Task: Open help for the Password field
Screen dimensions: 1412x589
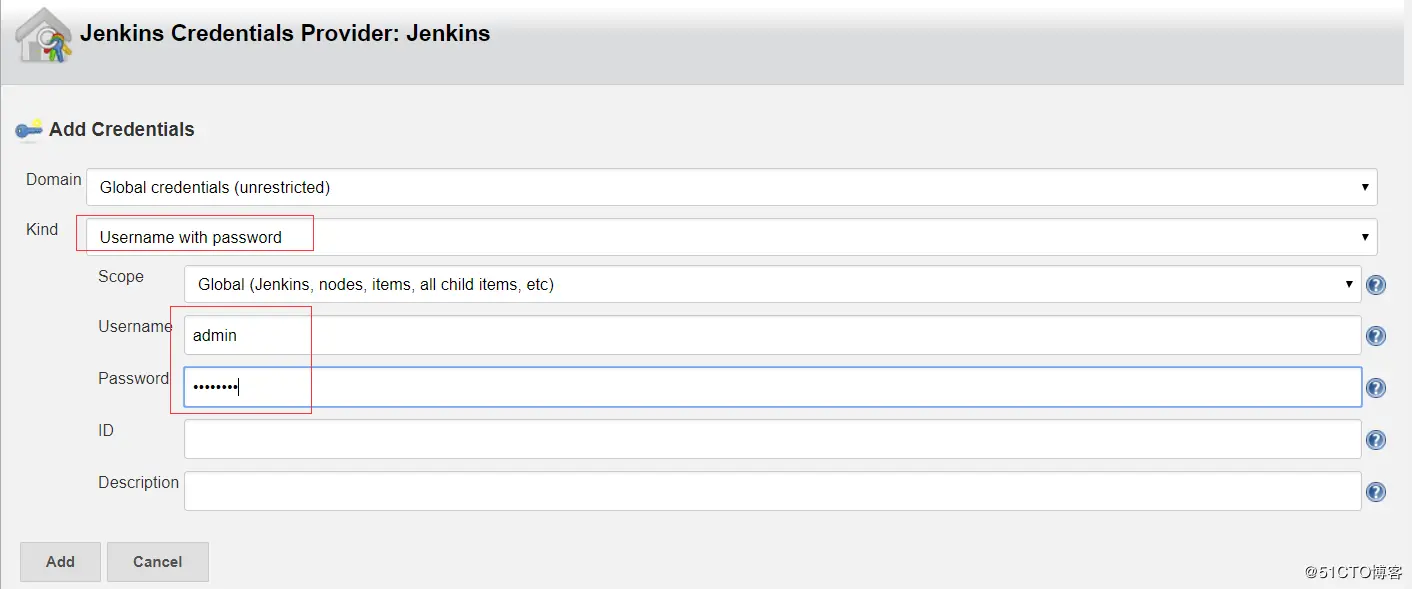Action: pyautogui.click(x=1376, y=388)
